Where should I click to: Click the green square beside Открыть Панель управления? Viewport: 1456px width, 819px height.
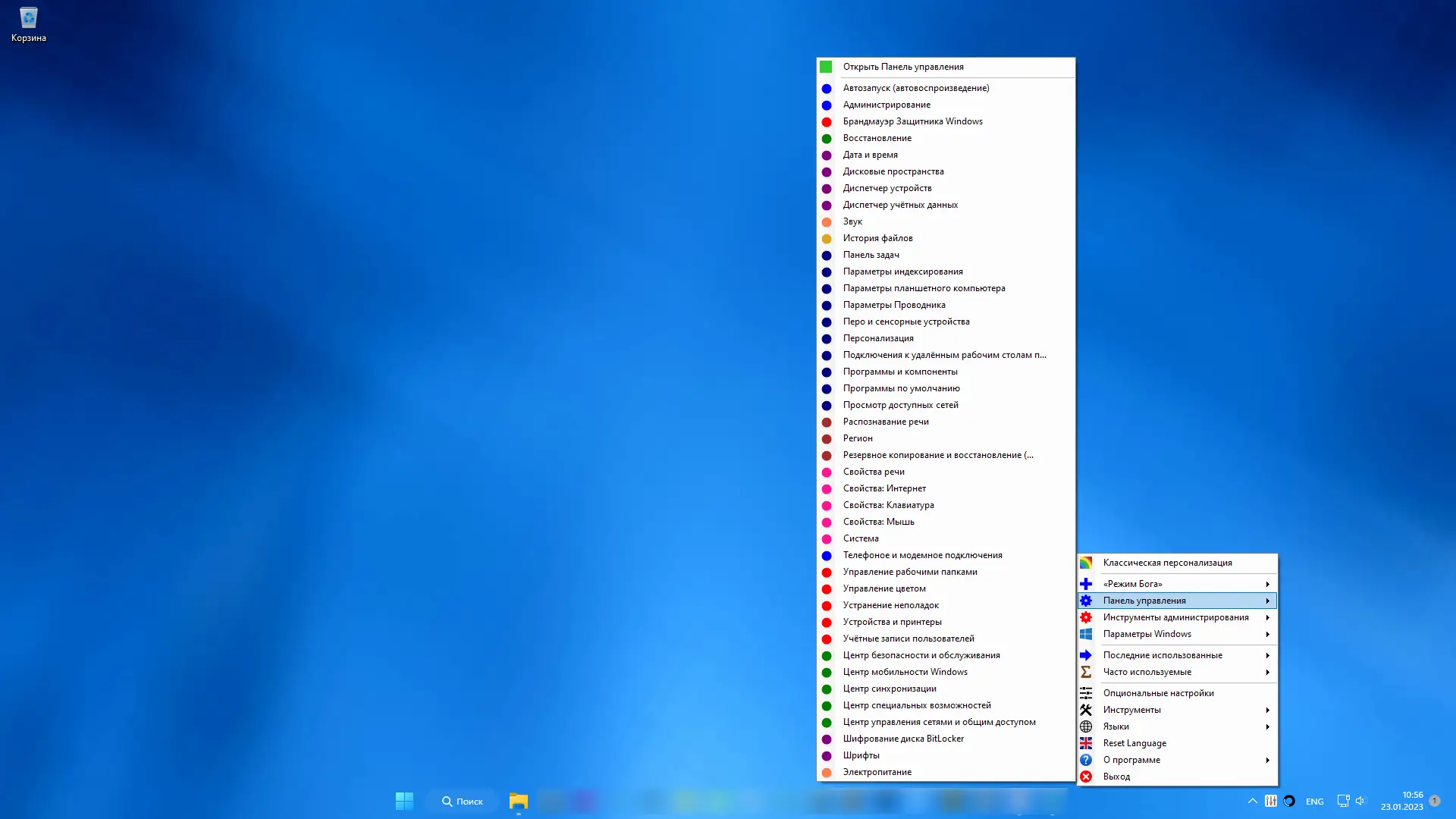point(826,67)
